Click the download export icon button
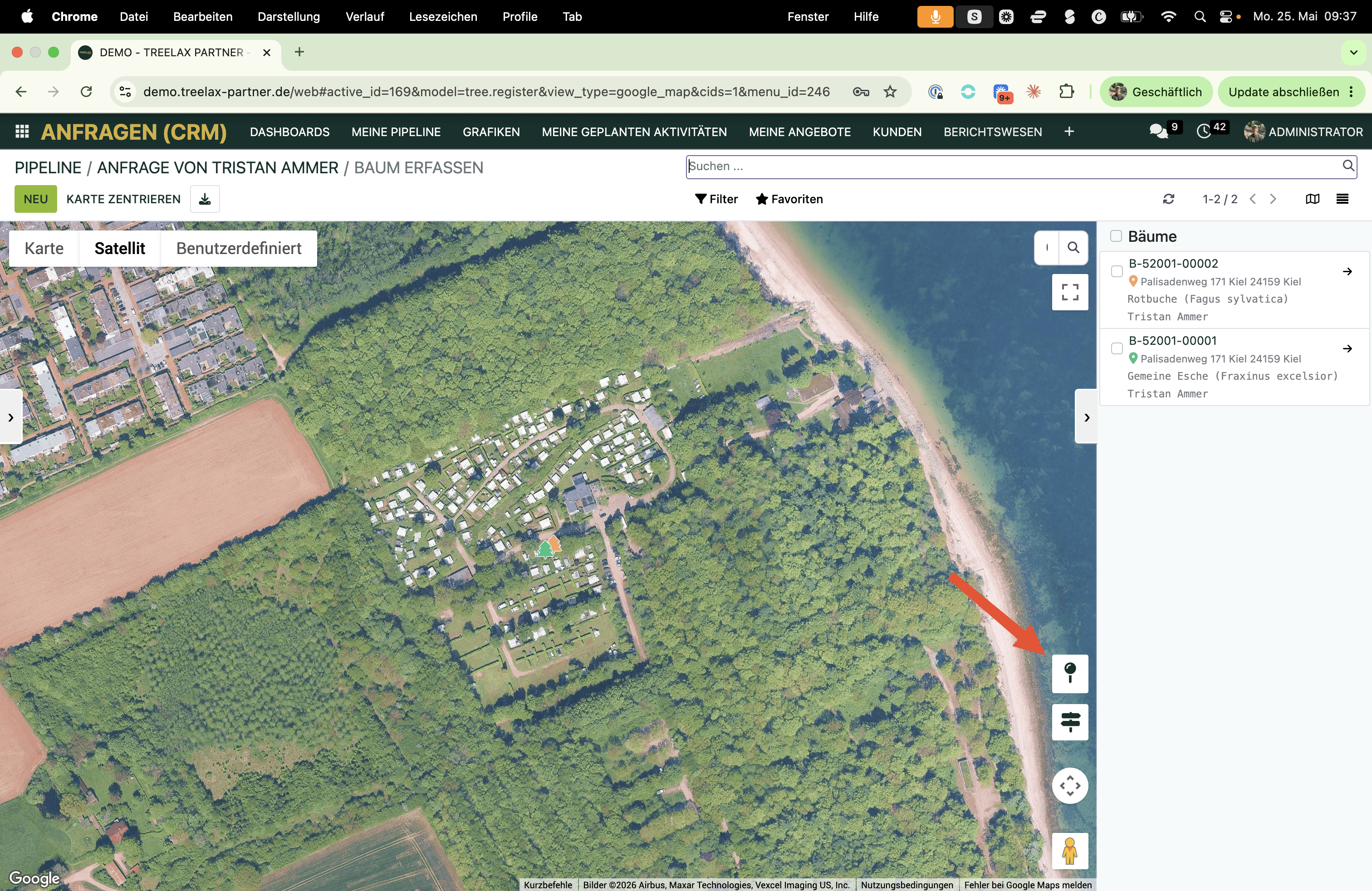The height and width of the screenshot is (891, 1372). pyautogui.click(x=205, y=199)
